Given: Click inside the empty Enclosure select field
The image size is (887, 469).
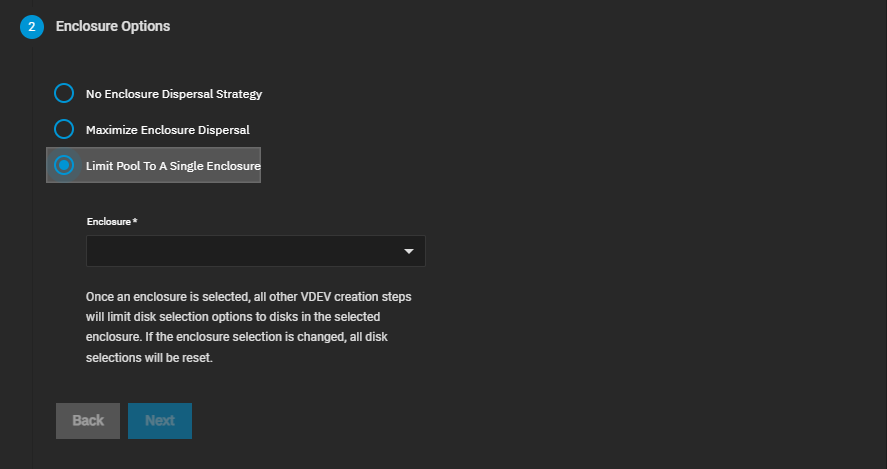Looking at the screenshot, I should click(x=240, y=251).
